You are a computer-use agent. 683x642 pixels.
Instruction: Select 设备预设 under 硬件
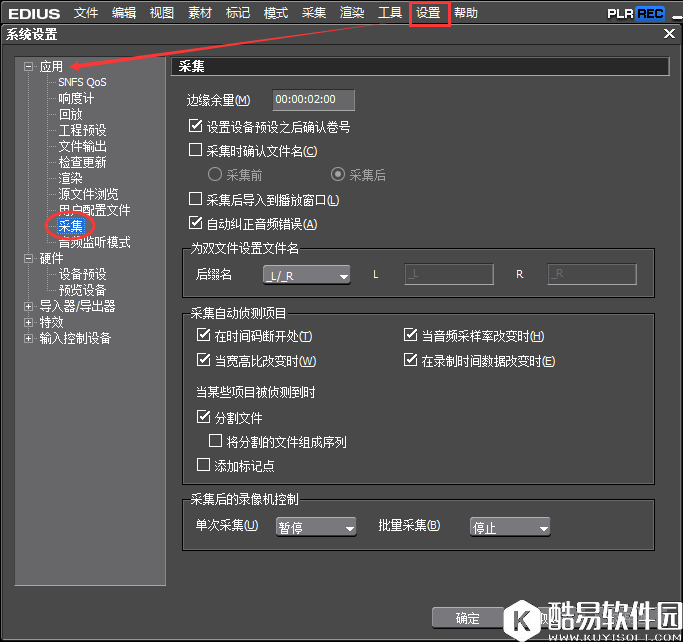pyautogui.click(x=82, y=274)
